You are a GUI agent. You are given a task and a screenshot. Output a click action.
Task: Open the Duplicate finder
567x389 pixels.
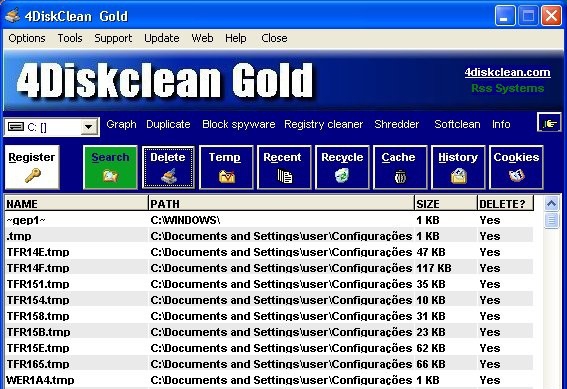pyautogui.click(x=168, y=124)
